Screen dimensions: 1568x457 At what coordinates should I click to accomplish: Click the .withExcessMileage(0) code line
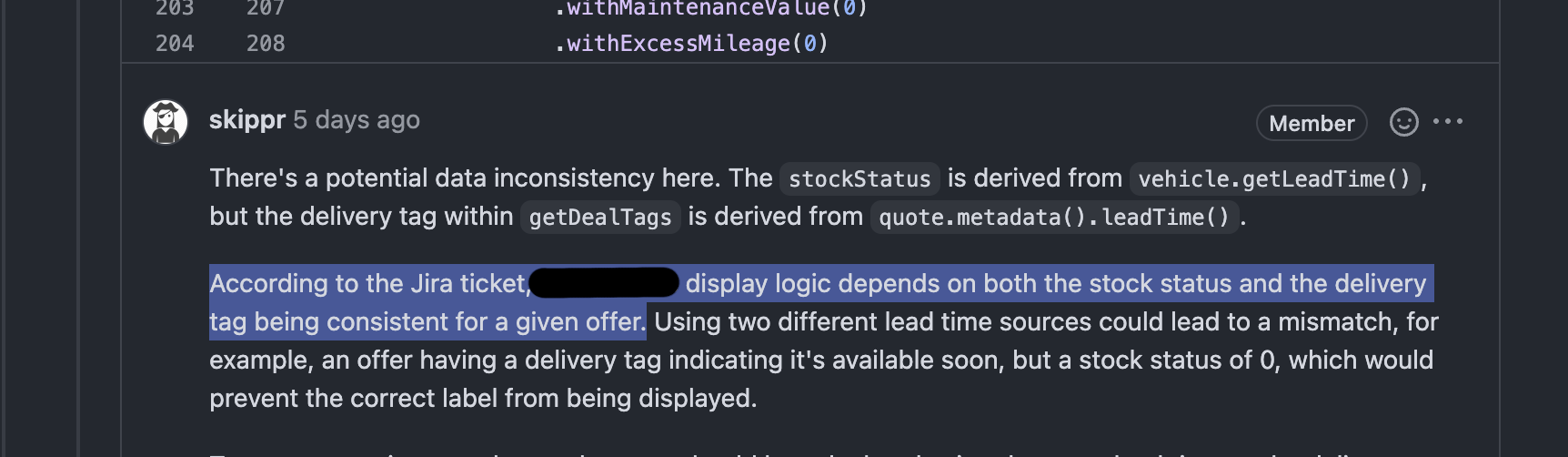pyautogui.click(x=691, y=44)
